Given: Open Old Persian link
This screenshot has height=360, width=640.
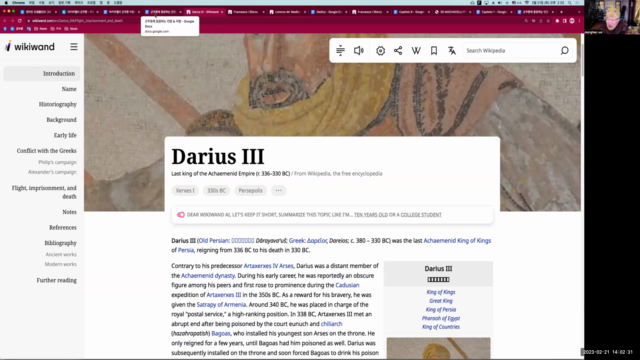Looking at the screenshot, I should [x=213, y=241].
